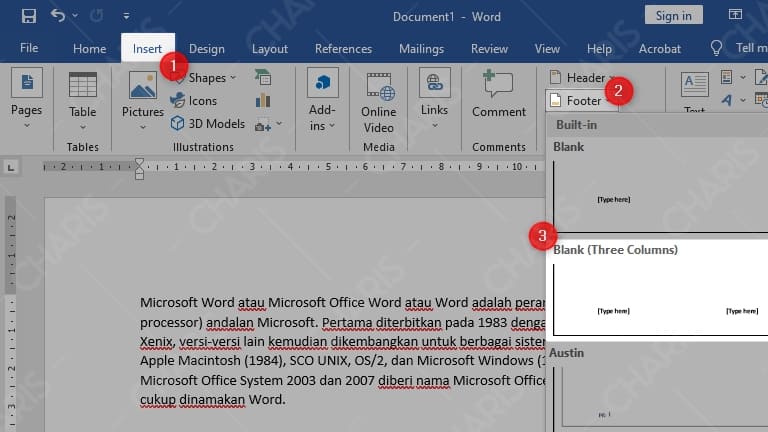Expand the Table dropdown arrow
The height and width of the screenshot is (432, 768).
click(83, 127)
